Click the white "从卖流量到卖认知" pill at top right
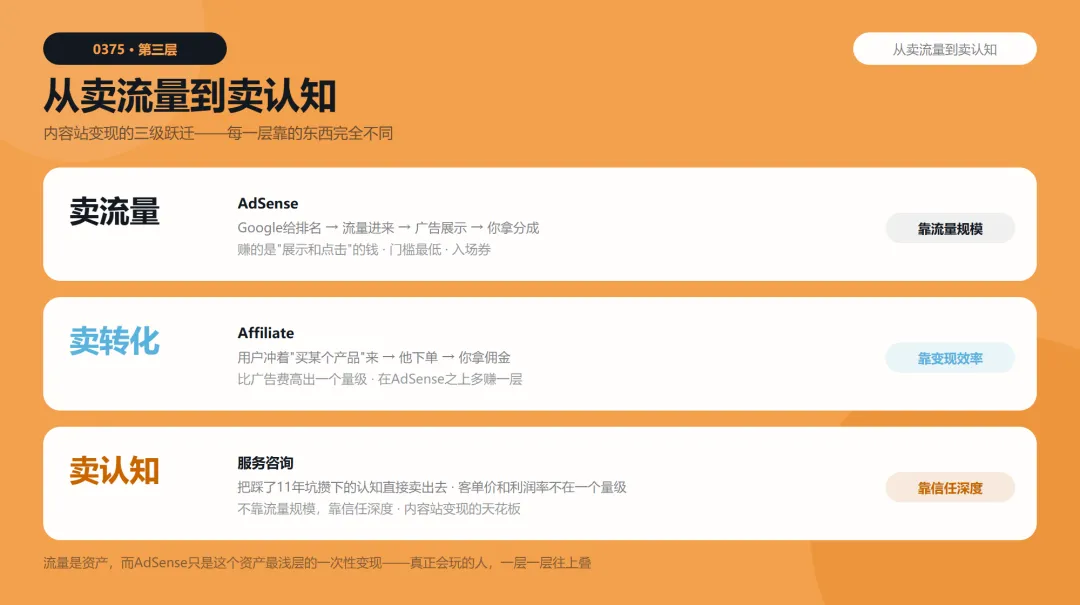Screen dimensions: 1080x605 944,49
